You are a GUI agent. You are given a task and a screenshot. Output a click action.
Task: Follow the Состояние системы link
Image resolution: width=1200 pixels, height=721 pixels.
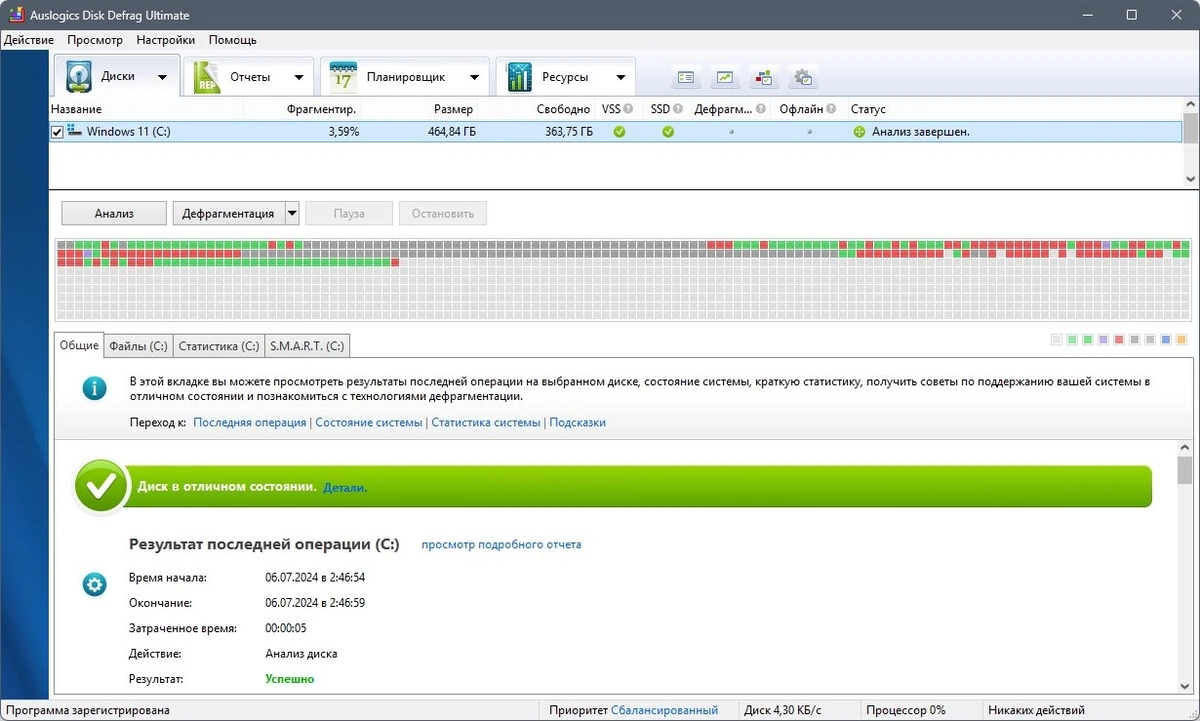pyautogui.click(x=369, y=422)
